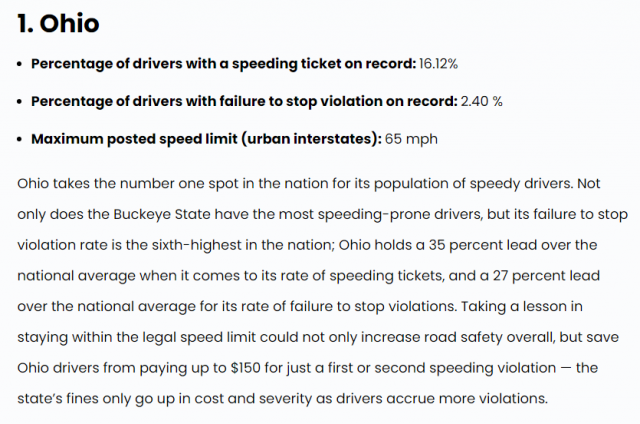Viewport: 640px width, 424px height.
Task: Click "Percentage of drivers with a speeding ticket" label
Action: (x=186, y=64)
